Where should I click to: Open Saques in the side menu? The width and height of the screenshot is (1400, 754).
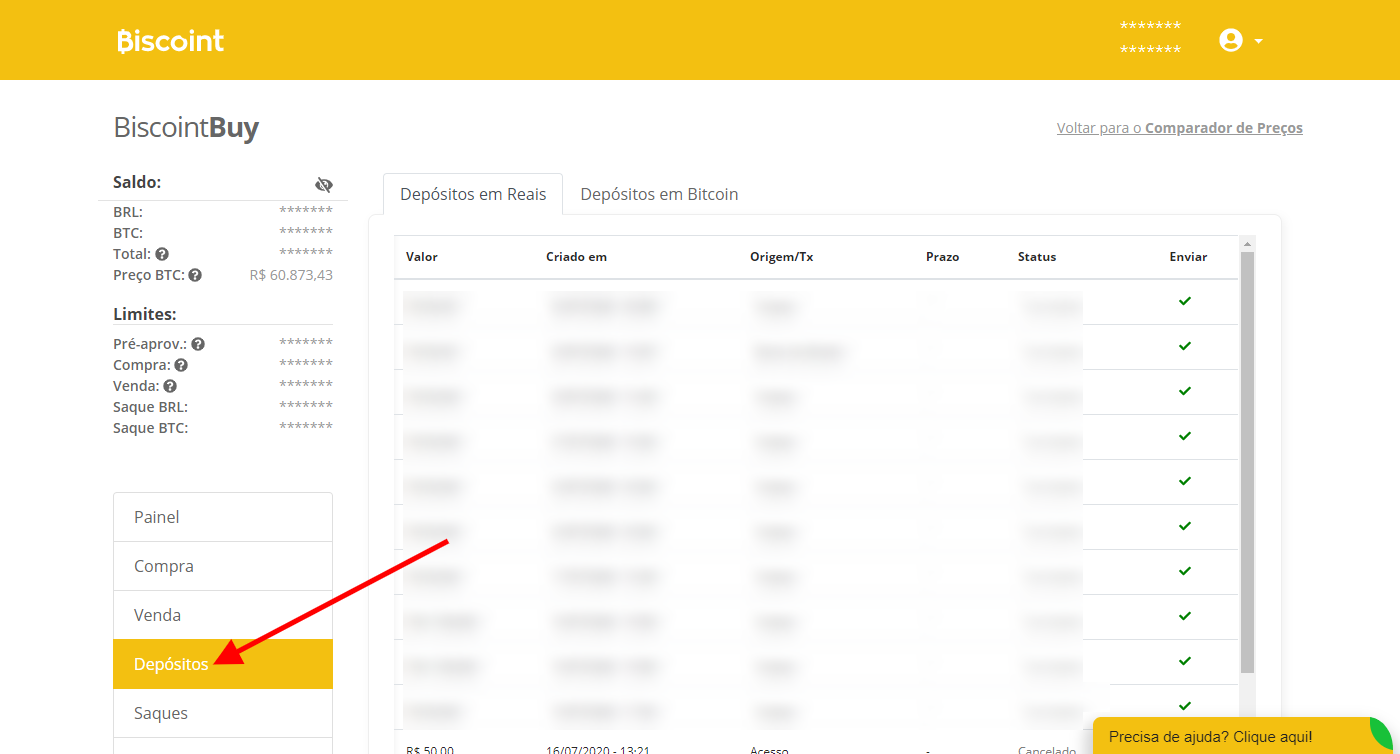point(223,713)
